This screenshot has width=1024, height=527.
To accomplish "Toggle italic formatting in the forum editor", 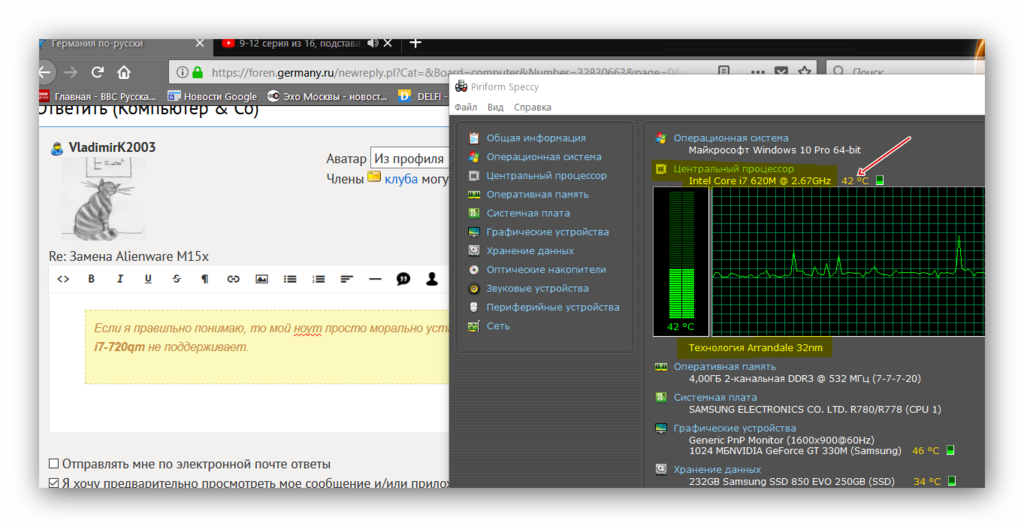I will pyautogui.click(x=120, y=279).
